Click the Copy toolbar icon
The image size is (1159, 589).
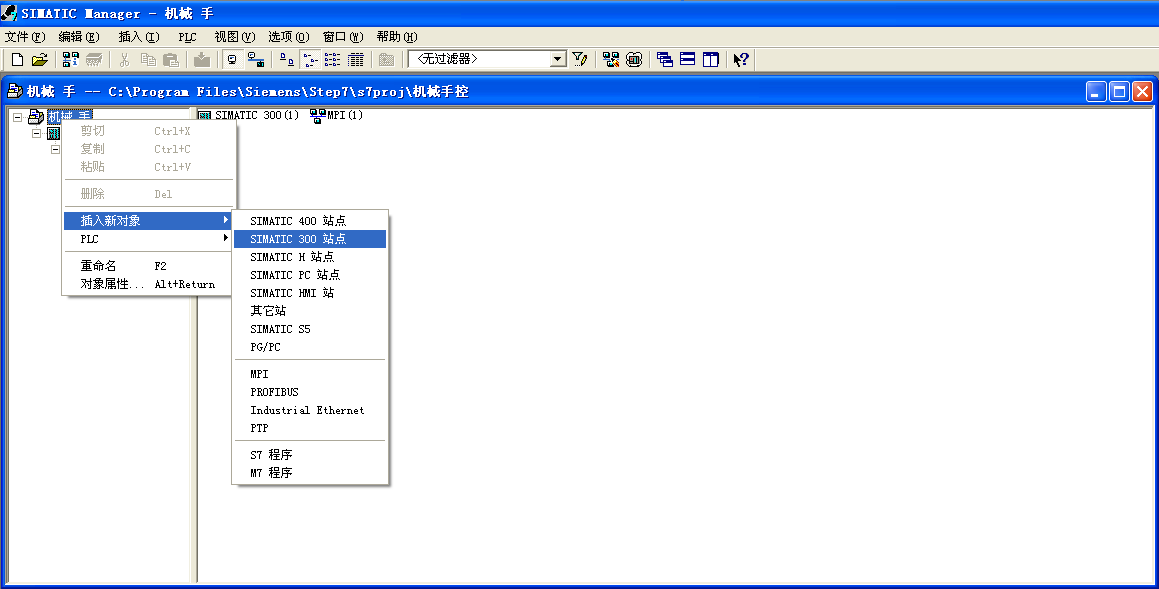click(x=148, y=60)
